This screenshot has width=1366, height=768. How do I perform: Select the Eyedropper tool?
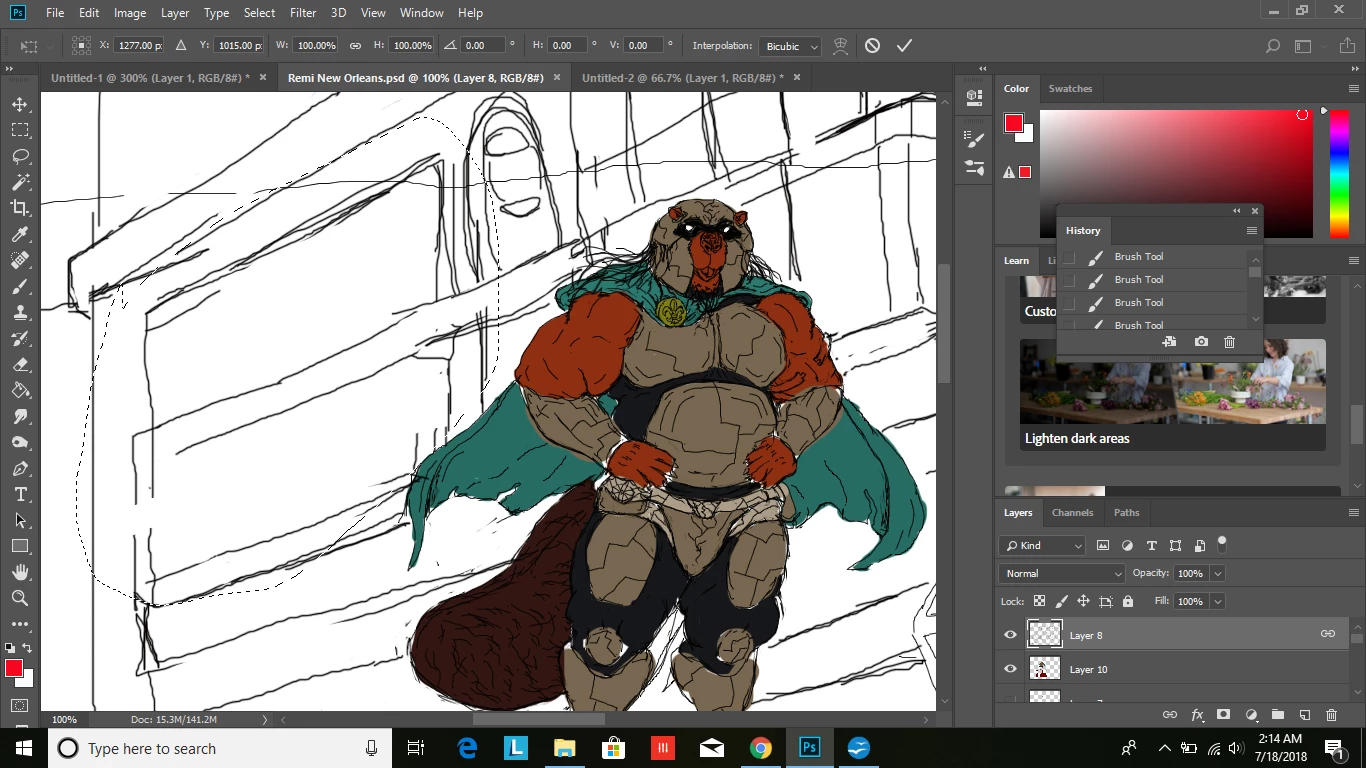point(20,234)
